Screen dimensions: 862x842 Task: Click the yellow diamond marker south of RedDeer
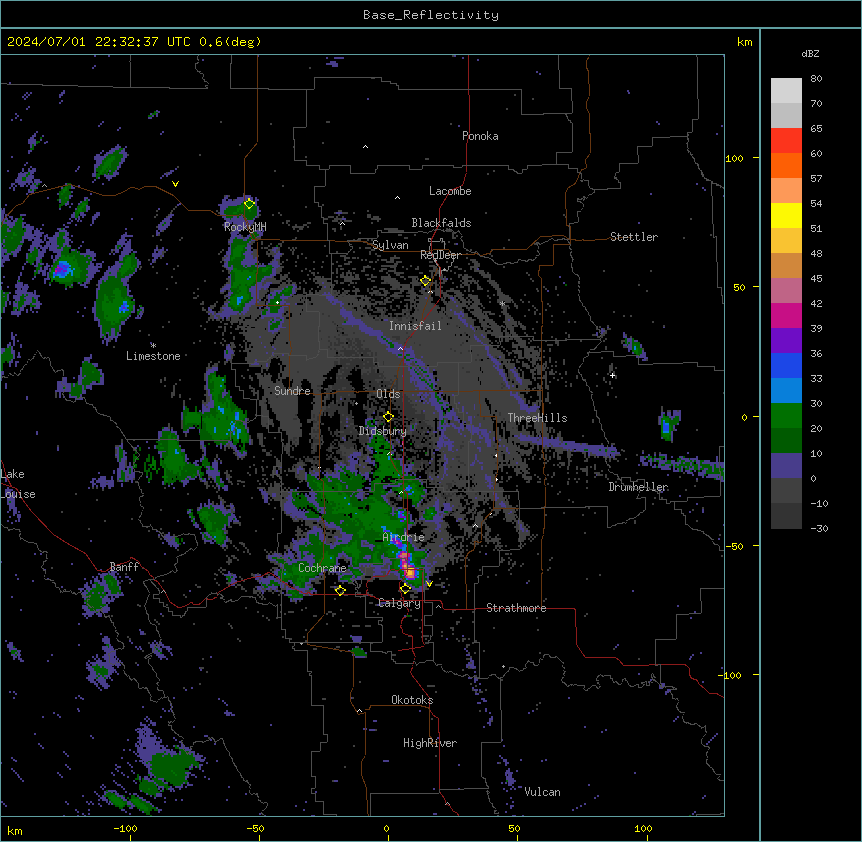point(426,281)
